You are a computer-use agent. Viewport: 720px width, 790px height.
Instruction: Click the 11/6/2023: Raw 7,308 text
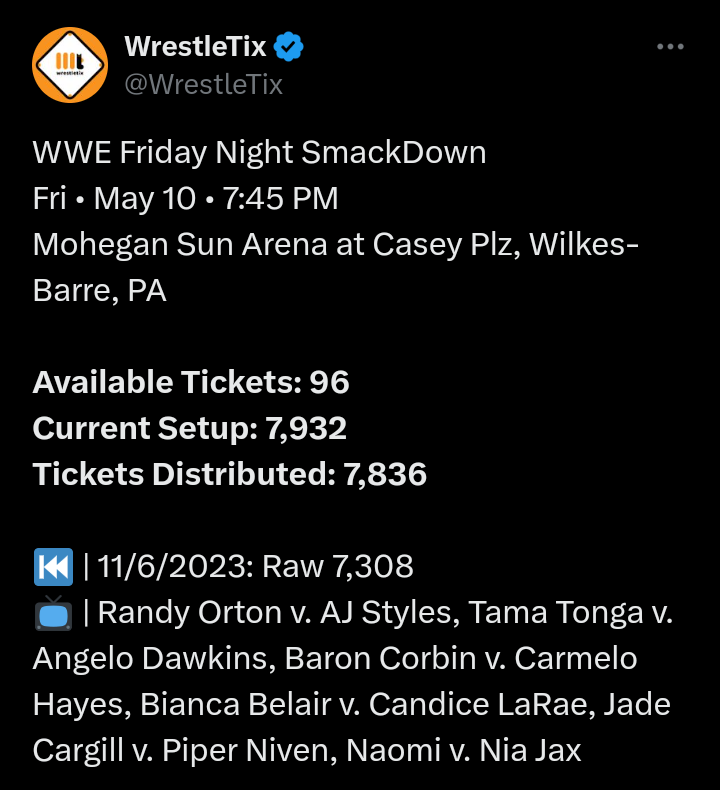pyautogui.click(x=255, y=566)
